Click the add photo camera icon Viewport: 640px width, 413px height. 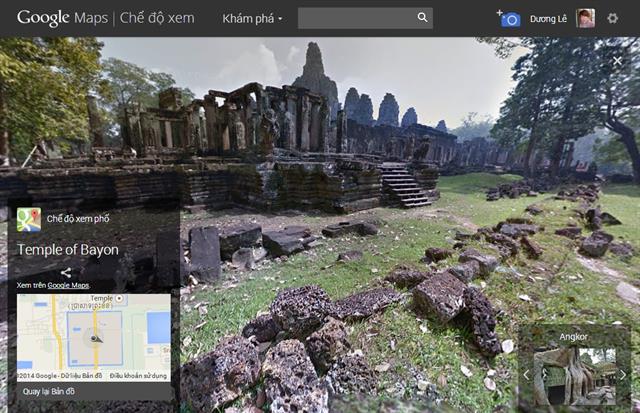point(509,19)
